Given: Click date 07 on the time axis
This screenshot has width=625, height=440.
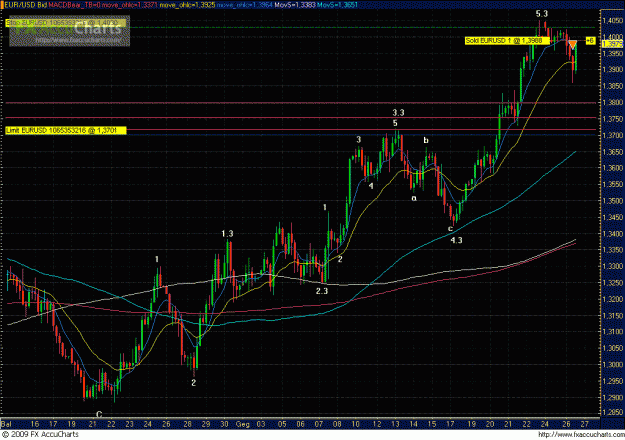Looking at the screenshot, I should pyautogui.click(x=318, y=424).
